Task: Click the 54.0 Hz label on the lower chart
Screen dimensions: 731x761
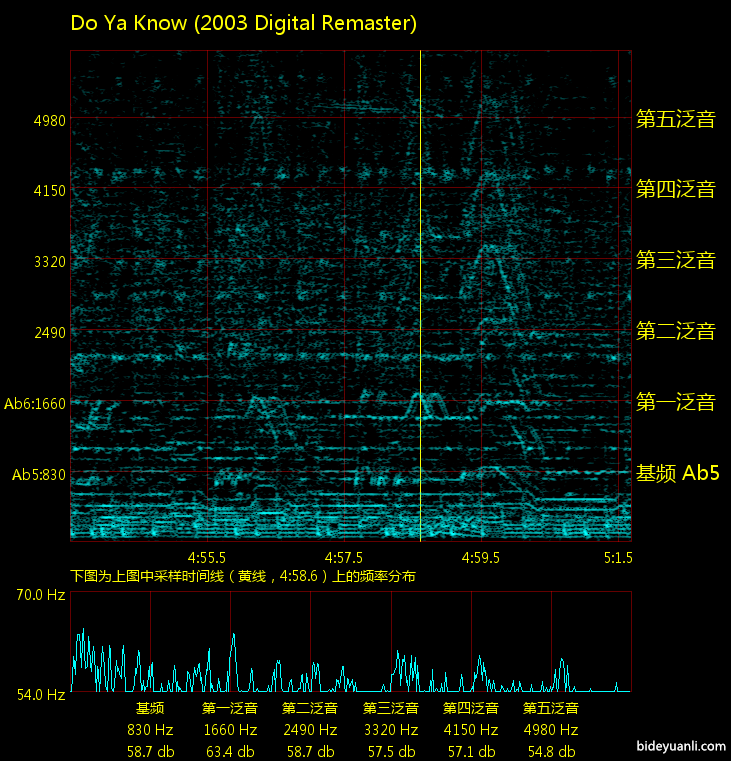Action: (40, 693)
